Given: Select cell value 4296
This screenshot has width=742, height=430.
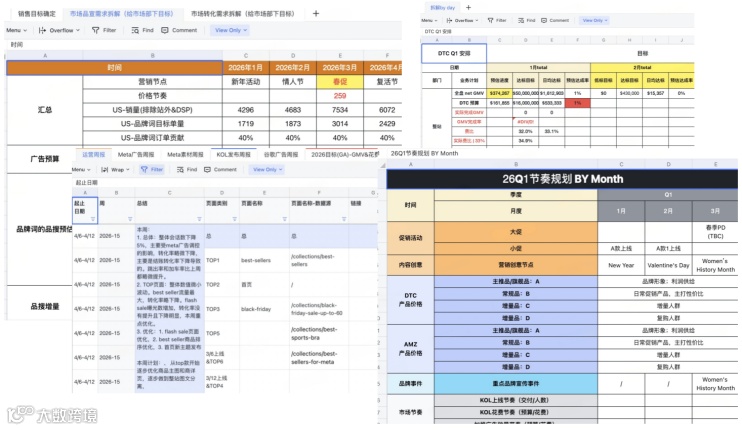Looking at the screenshot, I should tap(246, 110).
